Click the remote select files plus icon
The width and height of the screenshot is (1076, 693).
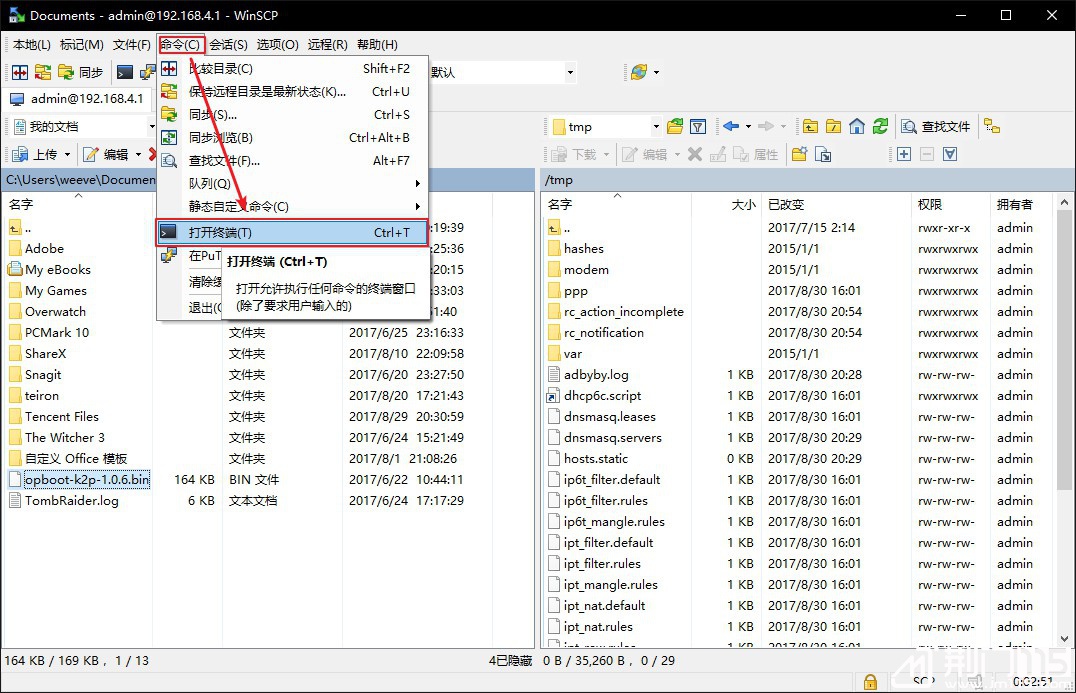coord(904,154)
